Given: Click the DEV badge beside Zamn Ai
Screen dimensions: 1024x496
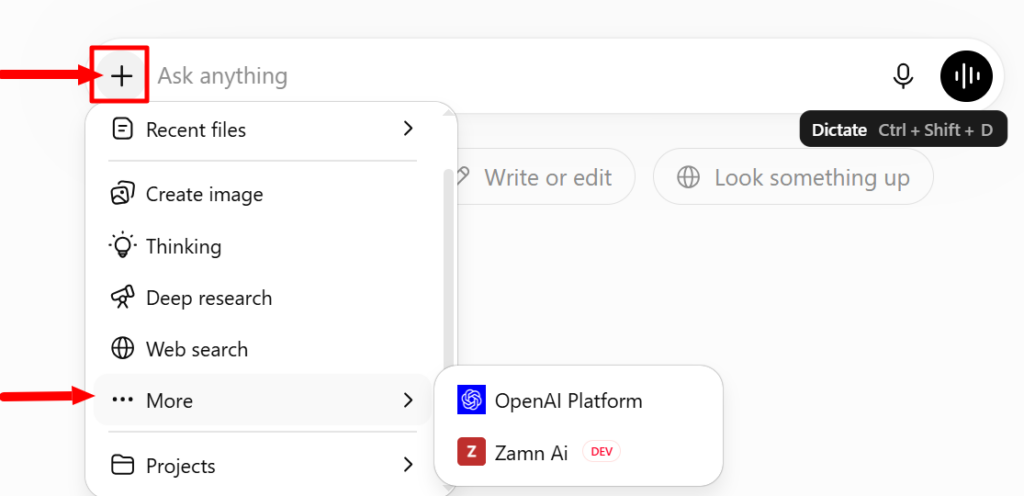Looking at the screenshot, I should click(x=601, y=452).
